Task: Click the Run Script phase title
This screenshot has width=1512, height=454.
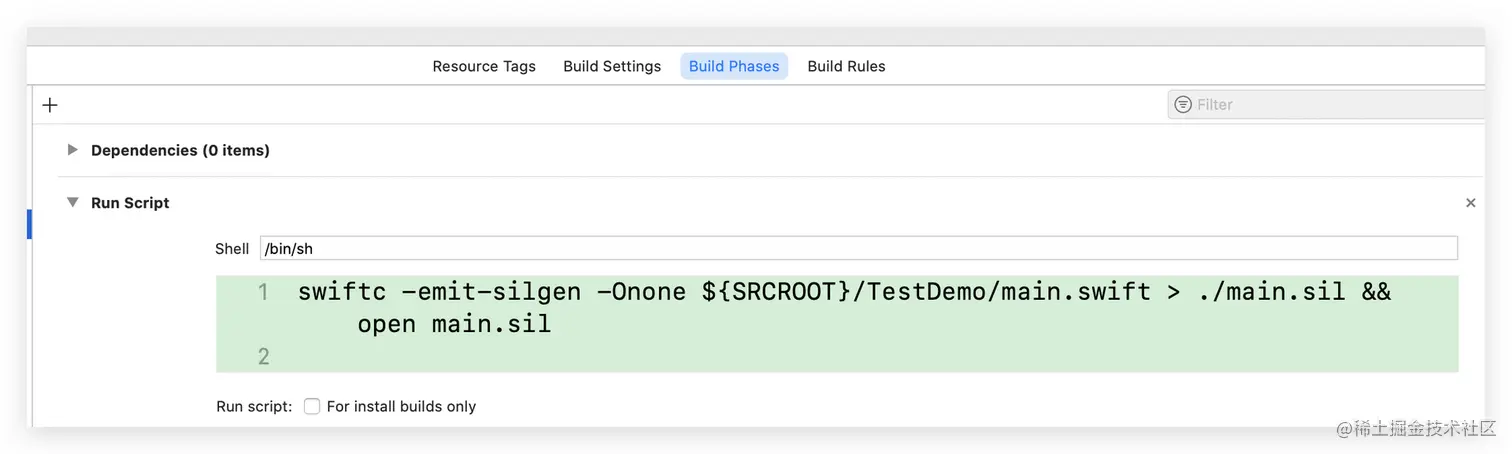Action: [130, 203]
